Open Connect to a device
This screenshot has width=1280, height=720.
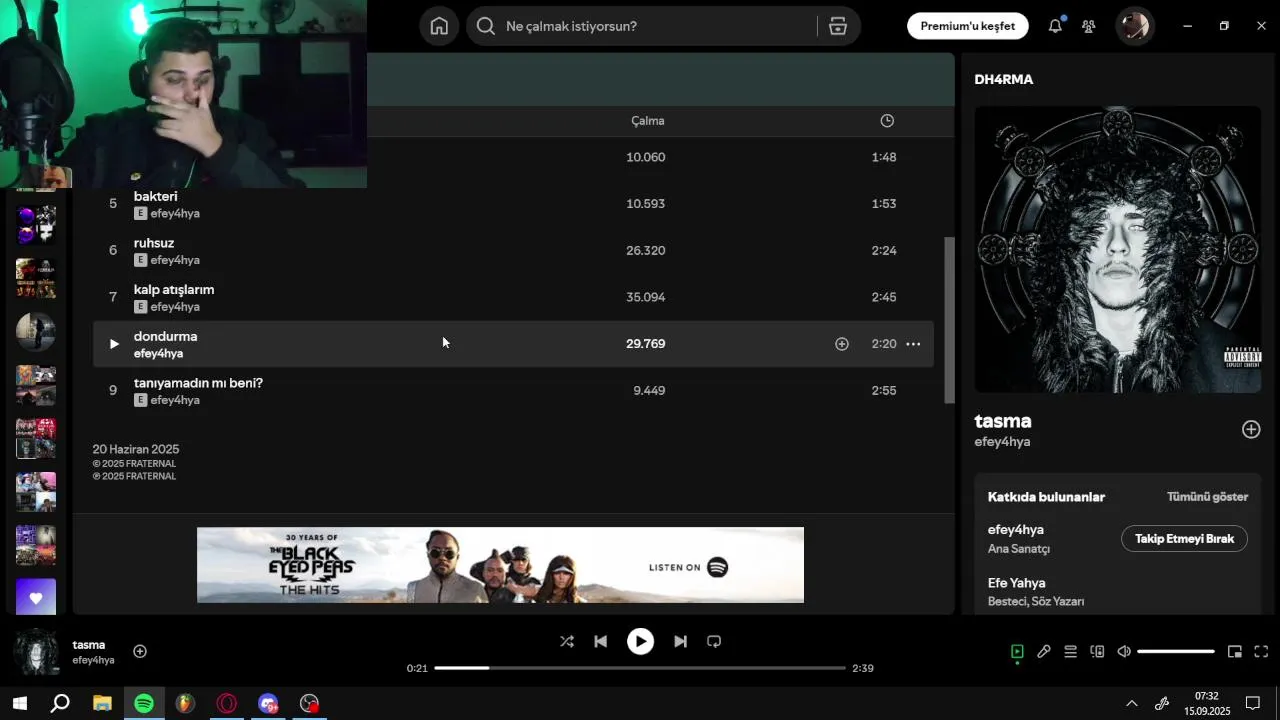tap(1097, 652)
